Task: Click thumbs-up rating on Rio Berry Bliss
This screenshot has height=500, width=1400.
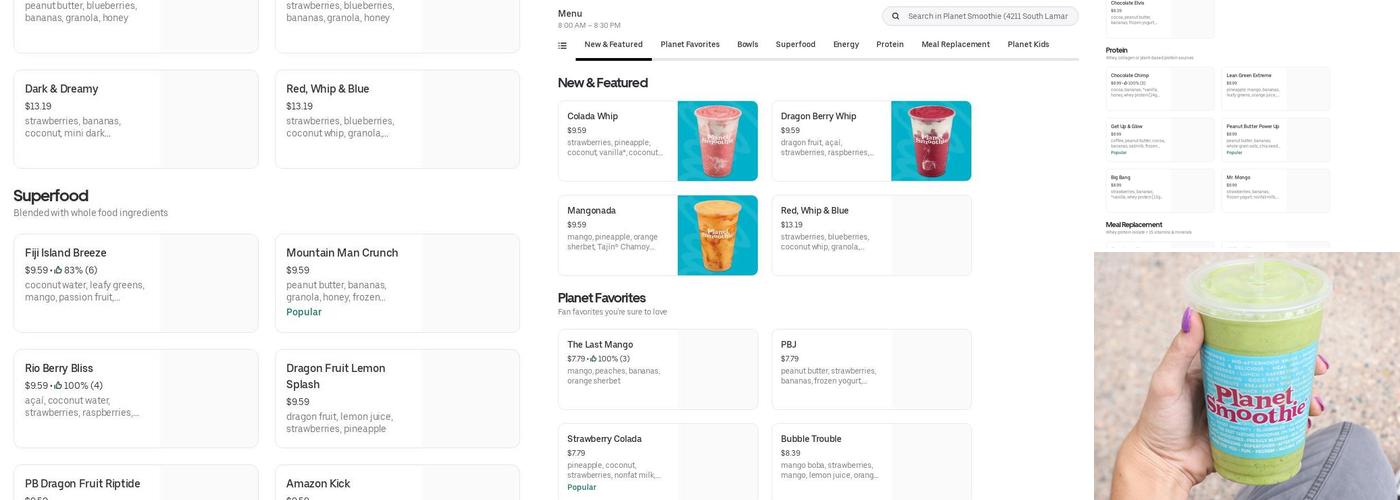Action: (58, 386)
